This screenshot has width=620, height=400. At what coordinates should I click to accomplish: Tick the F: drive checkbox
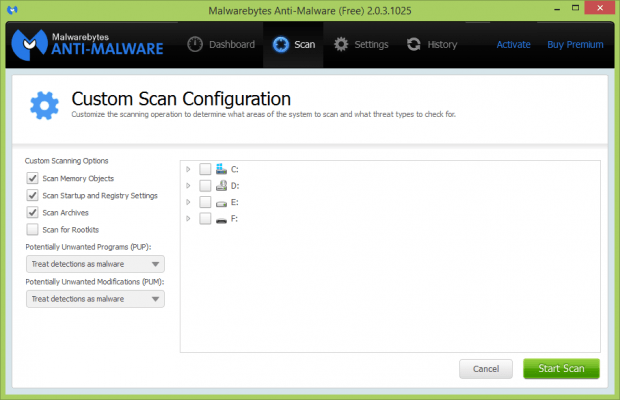coord(205,219)
